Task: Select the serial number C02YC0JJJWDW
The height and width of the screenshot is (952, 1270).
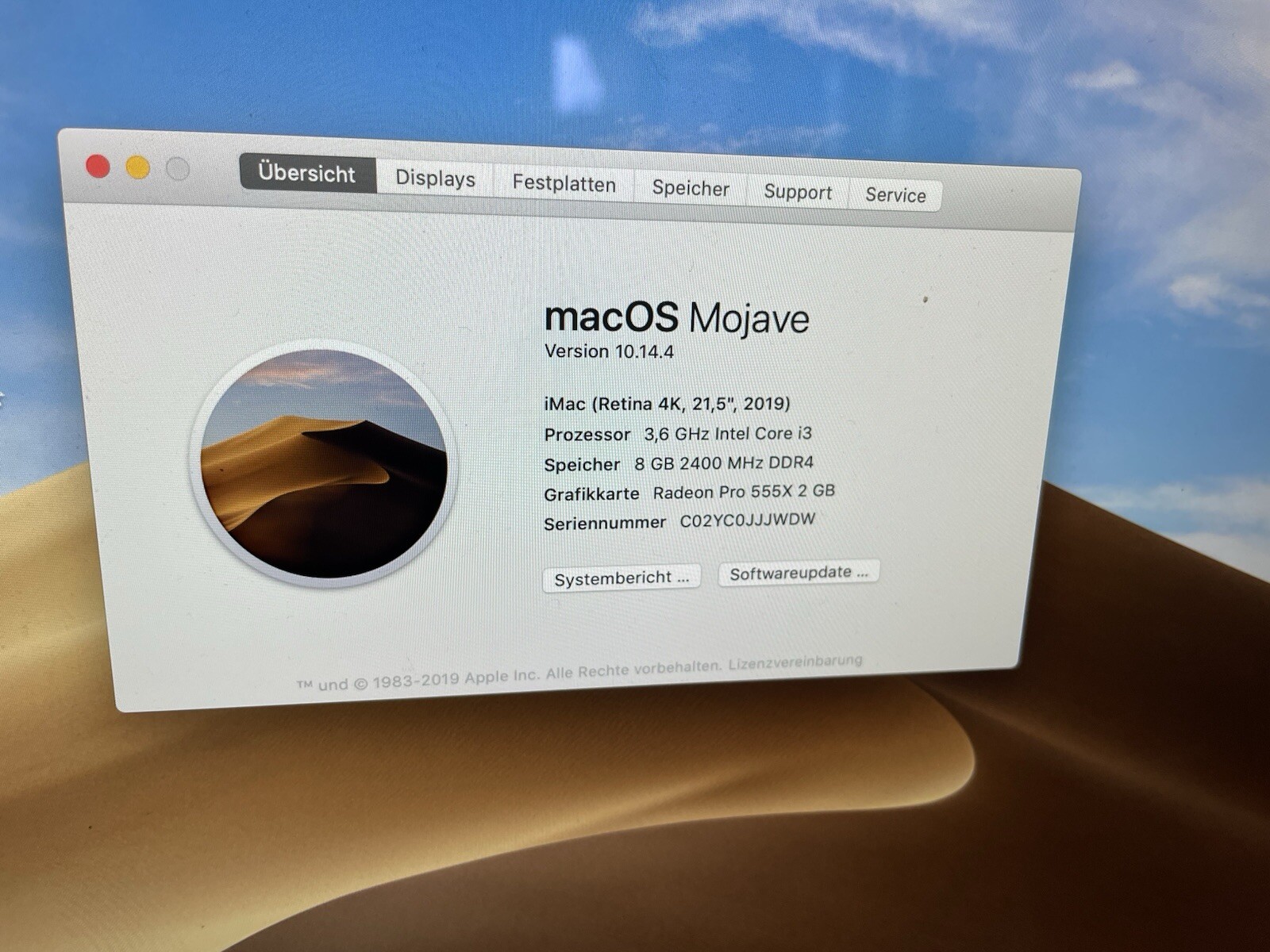Action: tap(748, 520)
